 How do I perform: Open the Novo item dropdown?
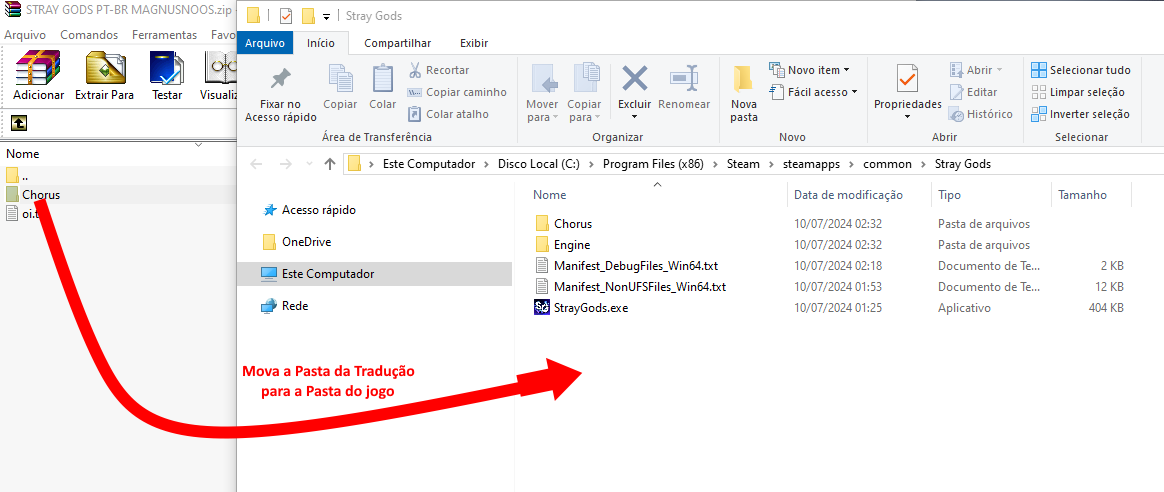coord(810,70)
